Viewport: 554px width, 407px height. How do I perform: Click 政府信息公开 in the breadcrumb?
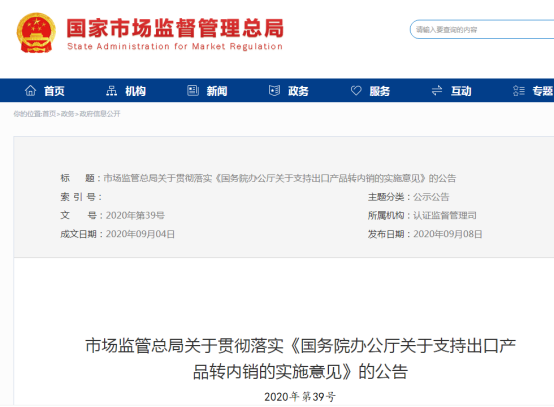[100, 114]
